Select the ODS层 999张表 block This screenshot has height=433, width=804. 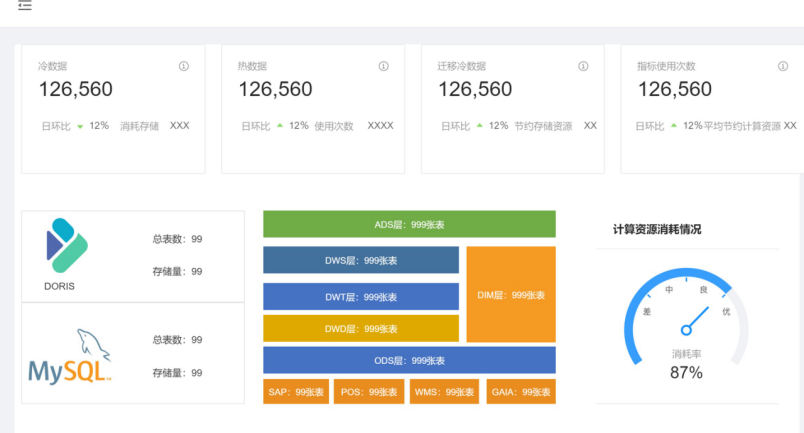tap(409, 360)
